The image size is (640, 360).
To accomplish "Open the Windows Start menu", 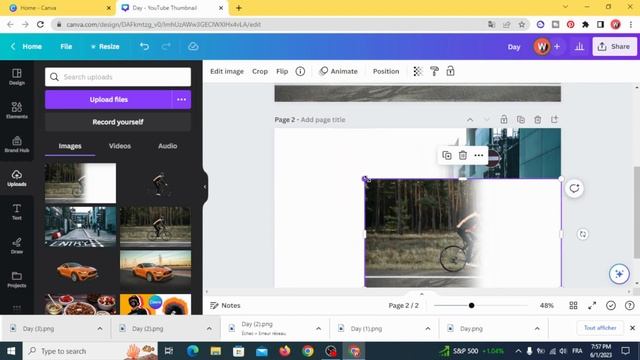I will point(11,351).
